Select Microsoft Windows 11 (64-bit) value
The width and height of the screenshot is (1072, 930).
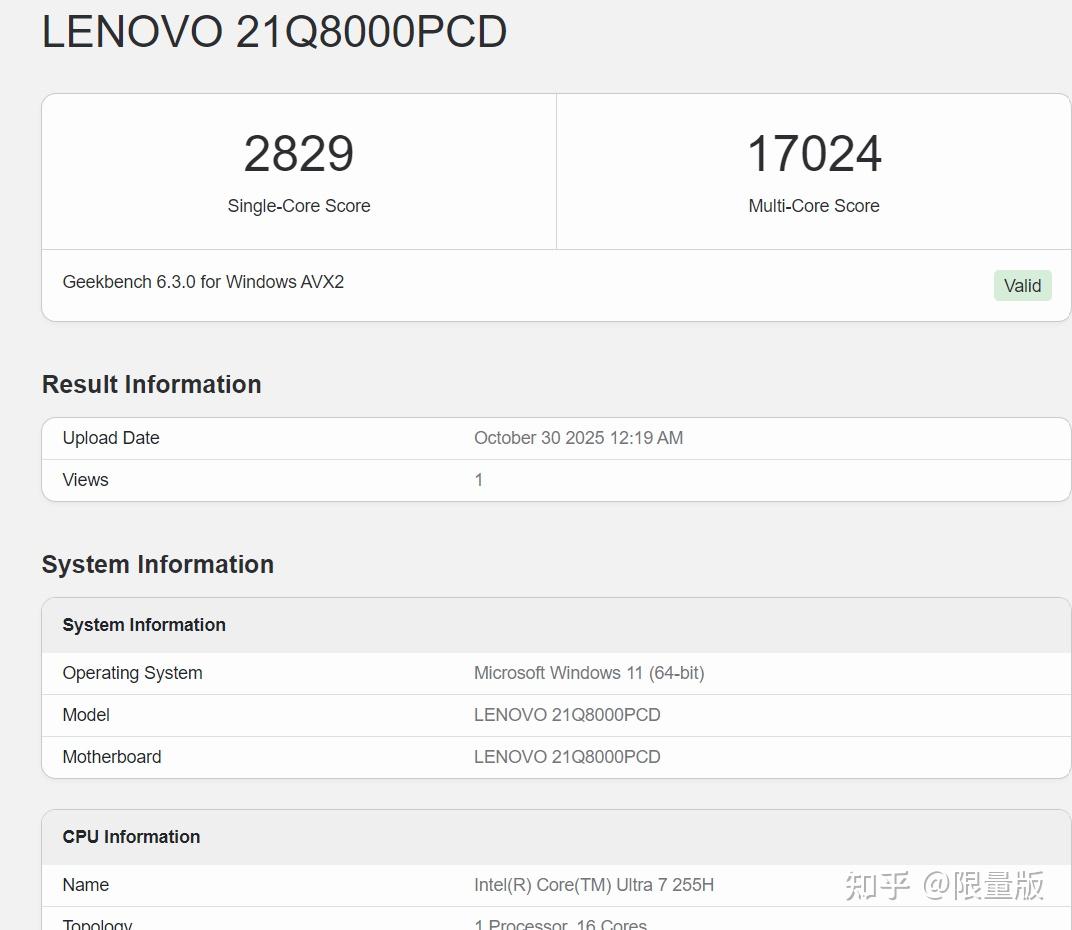pos(589,673)
